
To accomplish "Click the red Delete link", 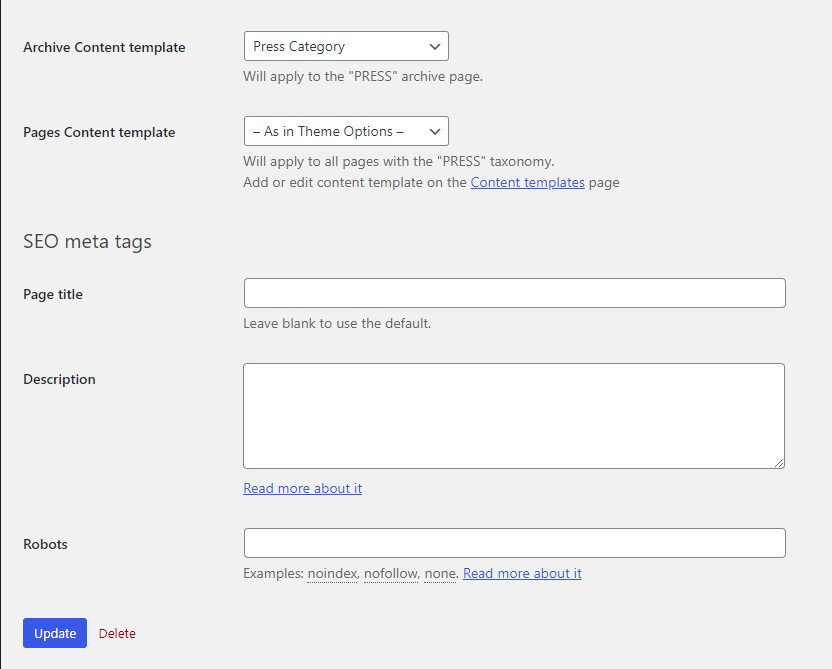I will [x=117, y=633].
